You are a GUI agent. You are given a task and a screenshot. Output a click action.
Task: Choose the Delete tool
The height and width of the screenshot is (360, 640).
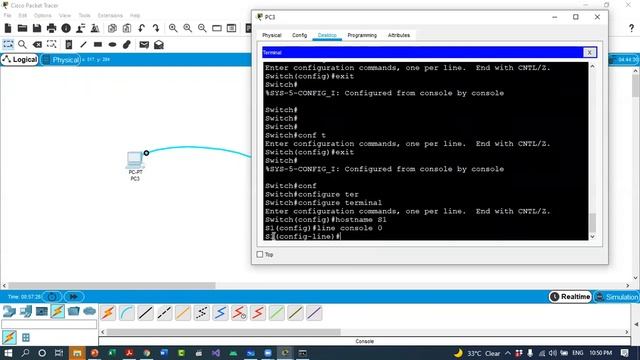click(x=37, y=44)
